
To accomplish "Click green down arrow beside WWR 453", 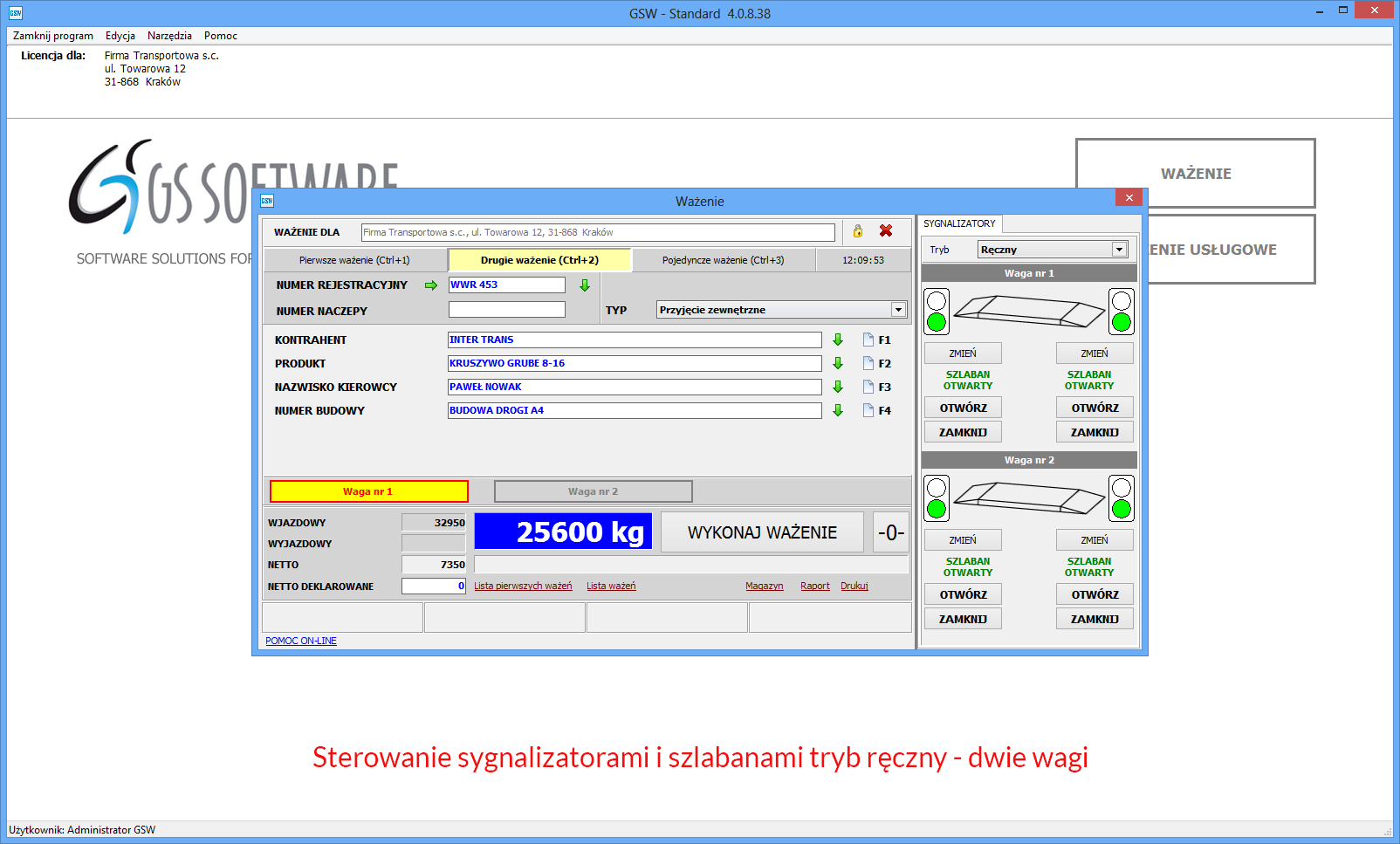I will (x=585, y=285).
